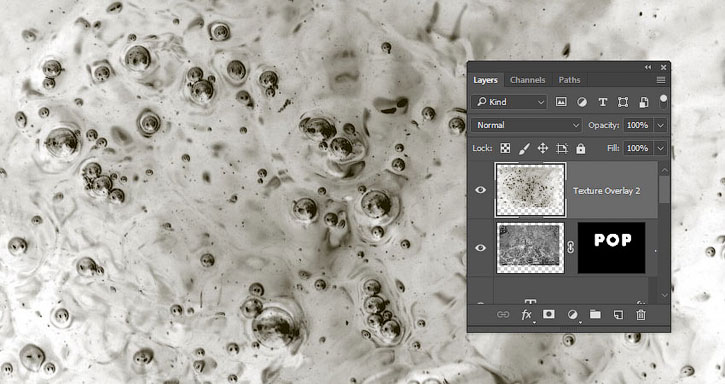Lock image pixels with brush icon
The image size is (725, 384).
tap(524, 148)
